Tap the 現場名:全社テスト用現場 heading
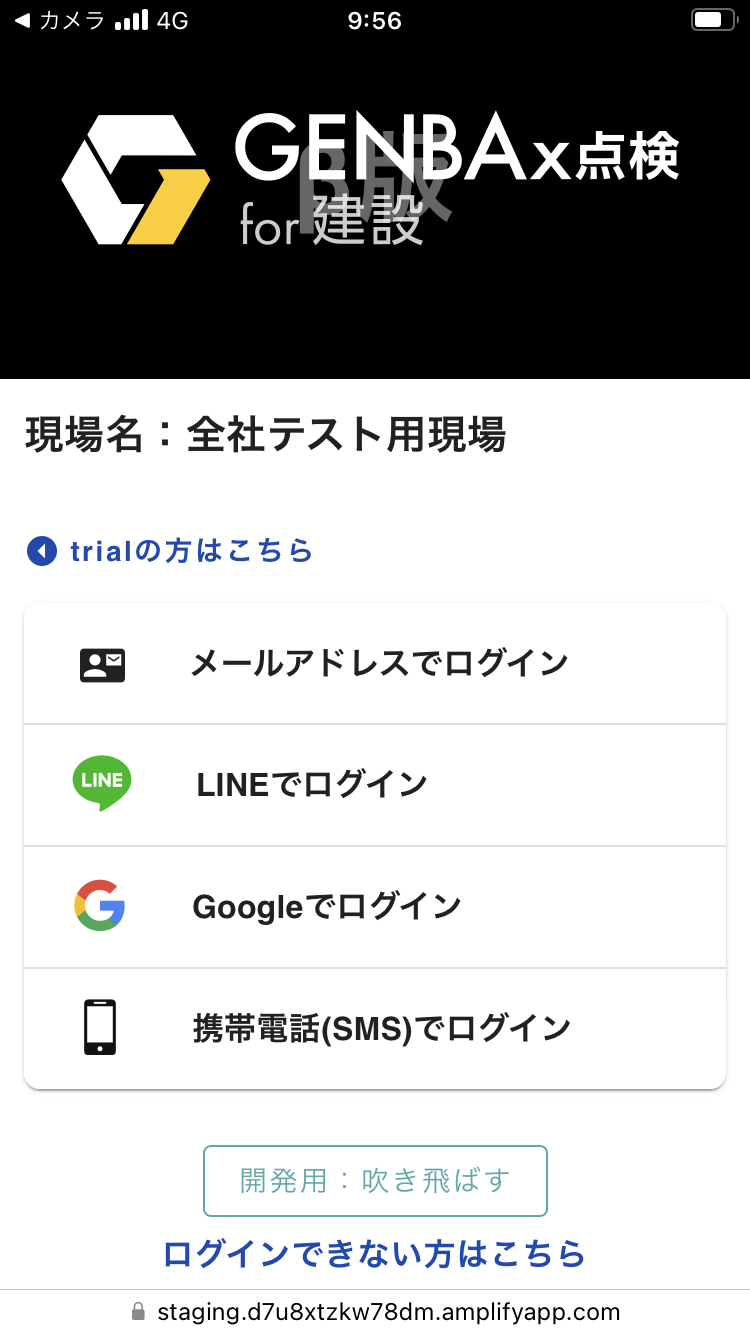 click(x=266, y=436)
